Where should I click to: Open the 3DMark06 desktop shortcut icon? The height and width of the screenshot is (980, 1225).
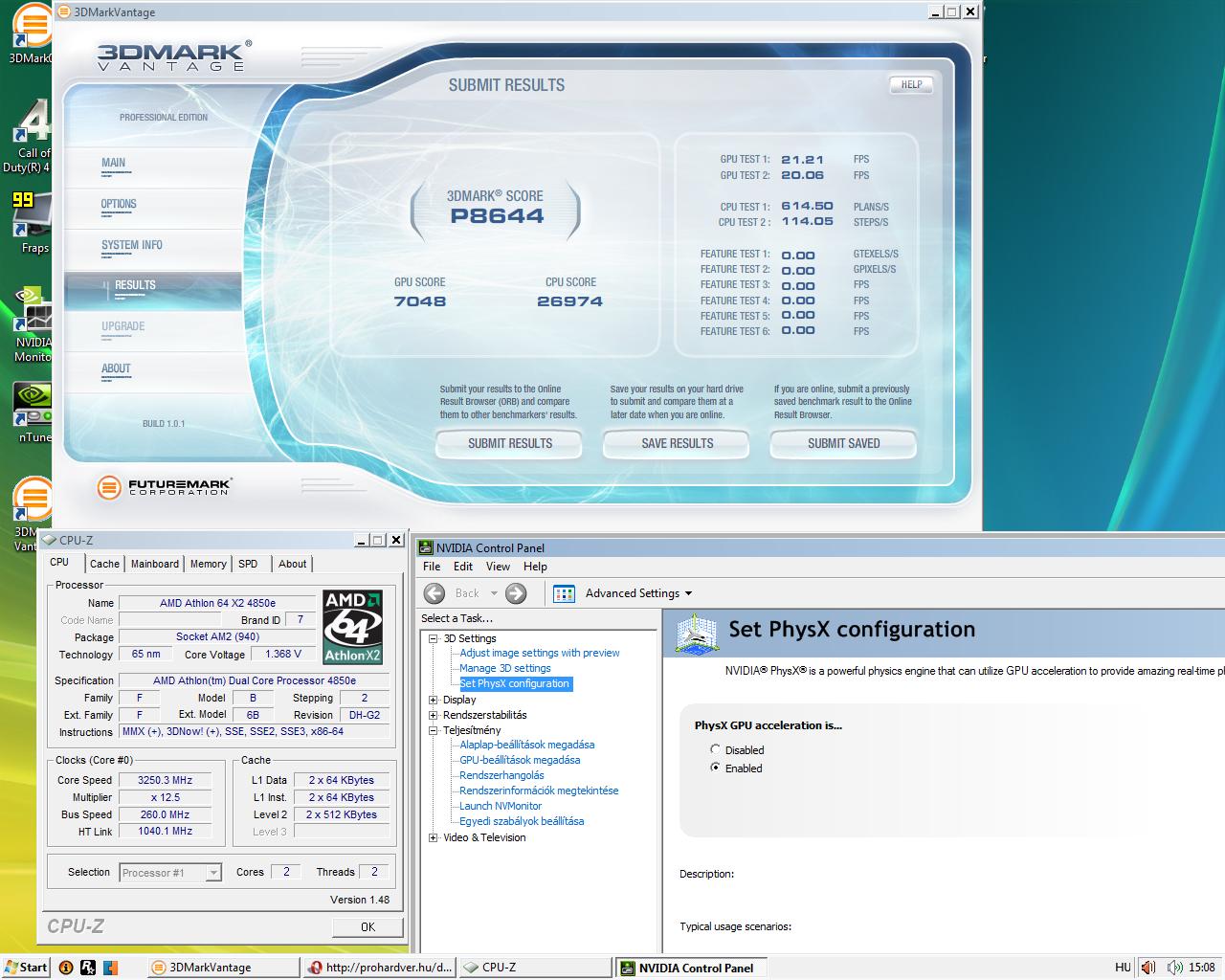click(x=32, y=27)
